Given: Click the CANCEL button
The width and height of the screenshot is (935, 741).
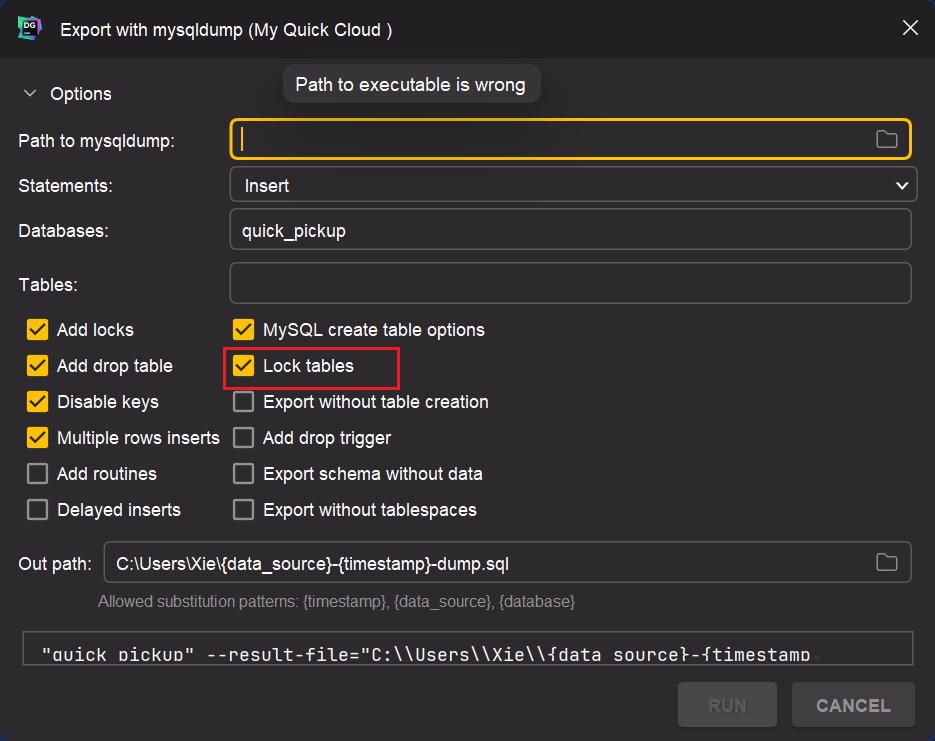Looking at the screenshot, I should (x=853, y=705).
